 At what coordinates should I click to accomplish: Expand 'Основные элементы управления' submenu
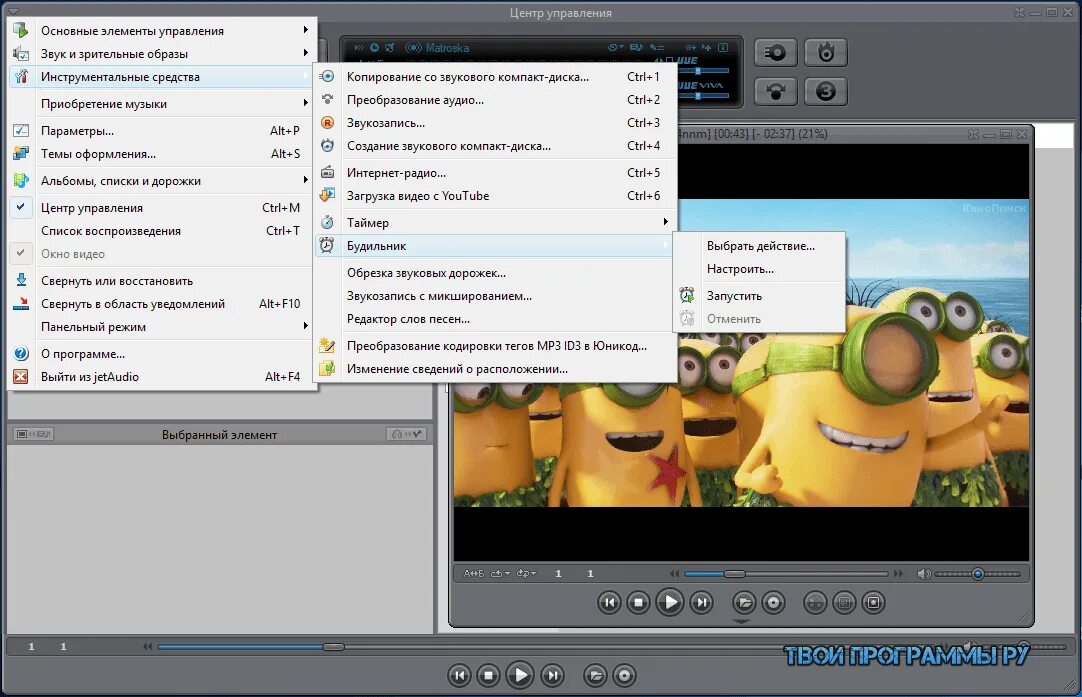[162, 31]
